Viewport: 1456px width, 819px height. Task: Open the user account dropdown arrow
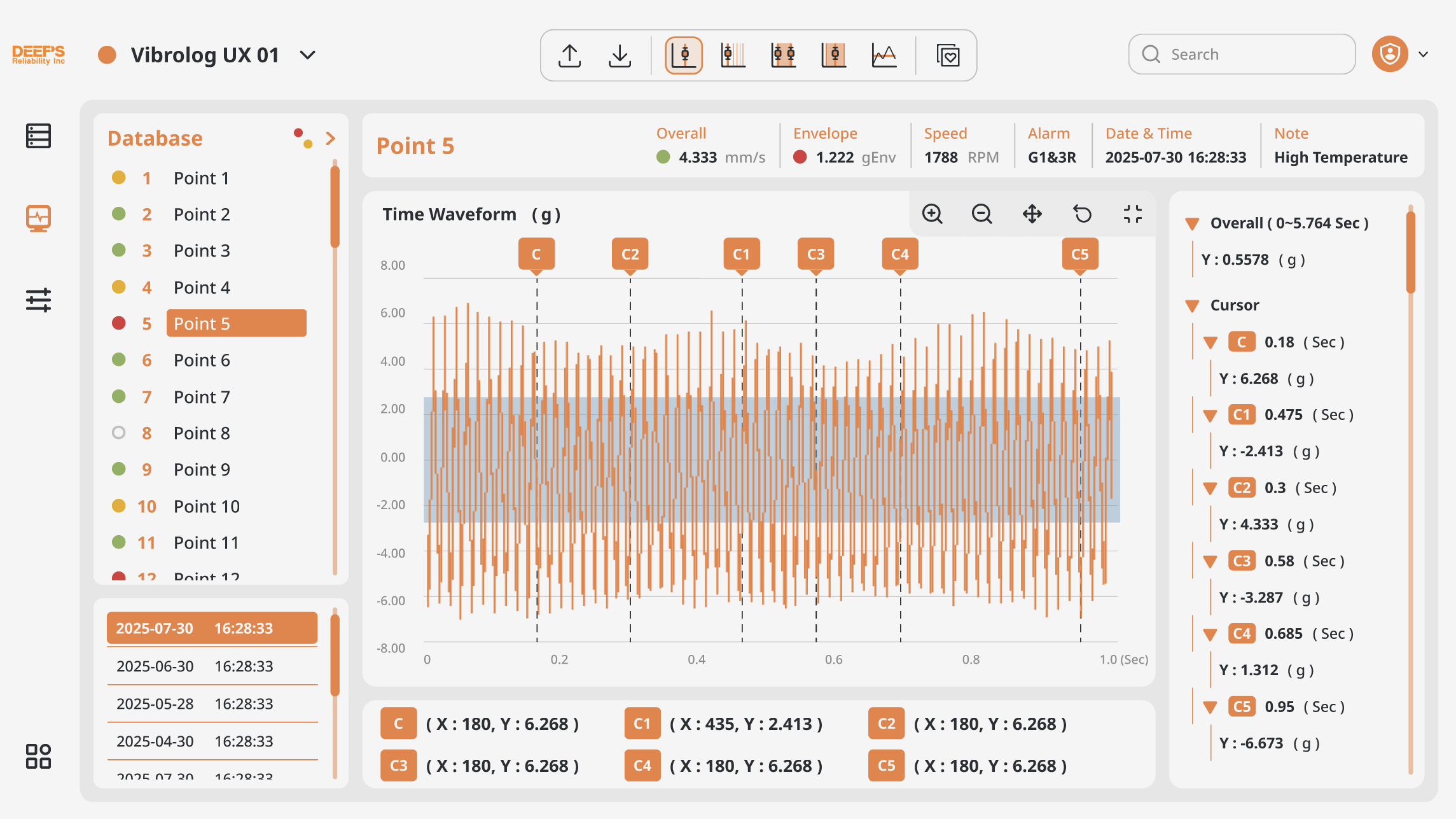coord(1424,55)
